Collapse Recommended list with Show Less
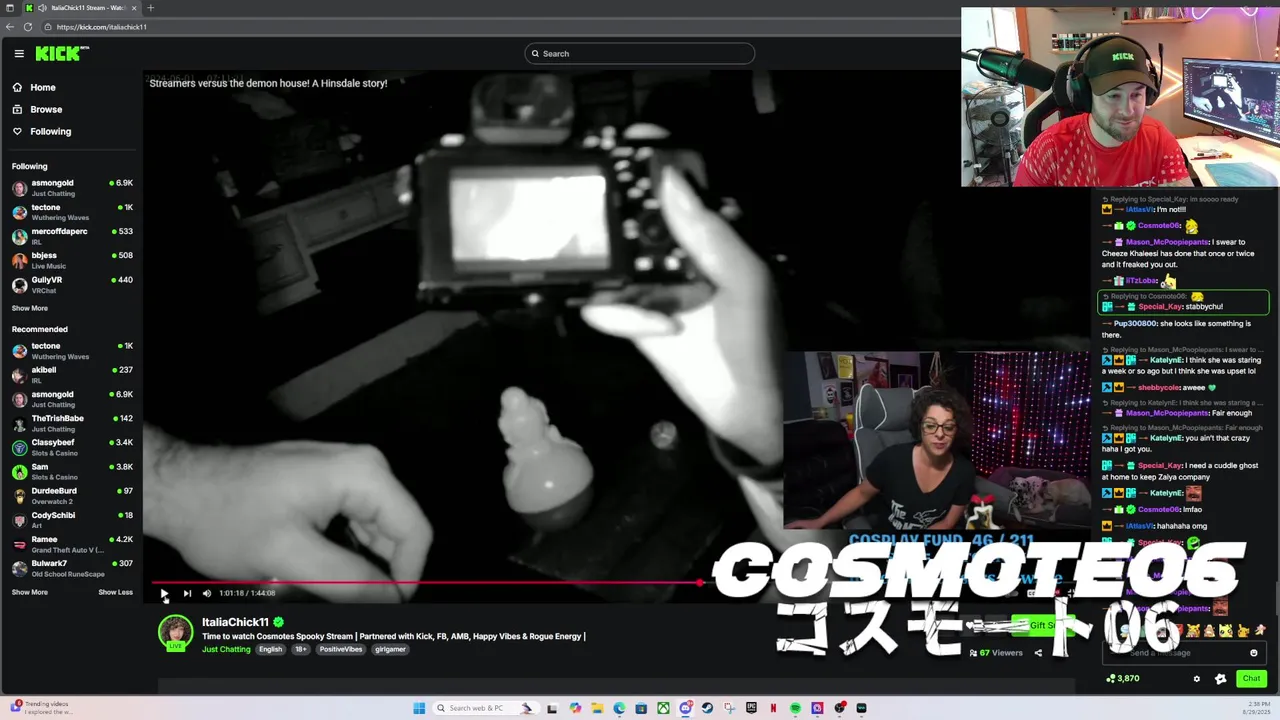The image size is (1280, 720). tap(115, 592)
